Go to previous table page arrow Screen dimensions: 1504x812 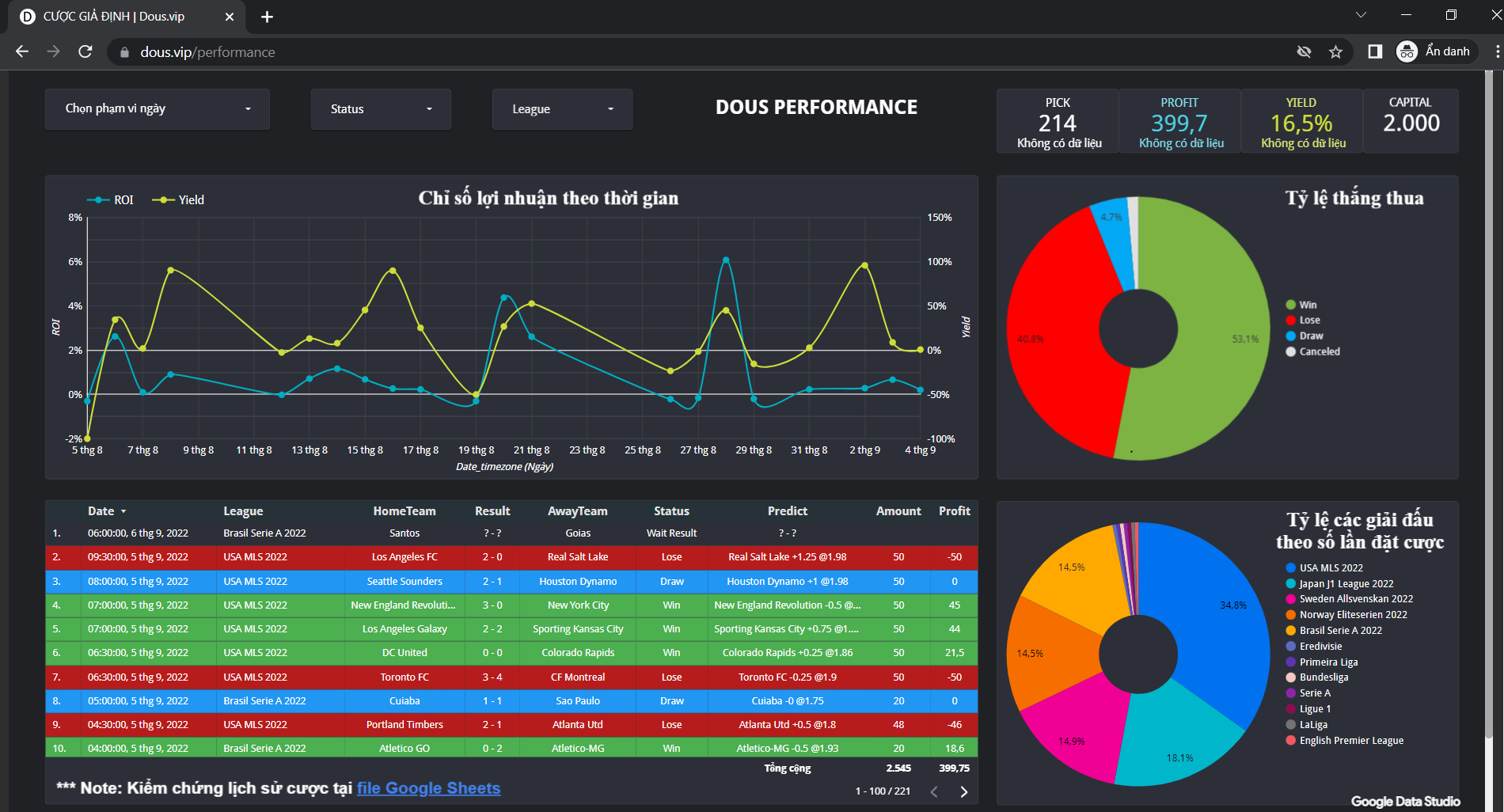tap(934, 791)
